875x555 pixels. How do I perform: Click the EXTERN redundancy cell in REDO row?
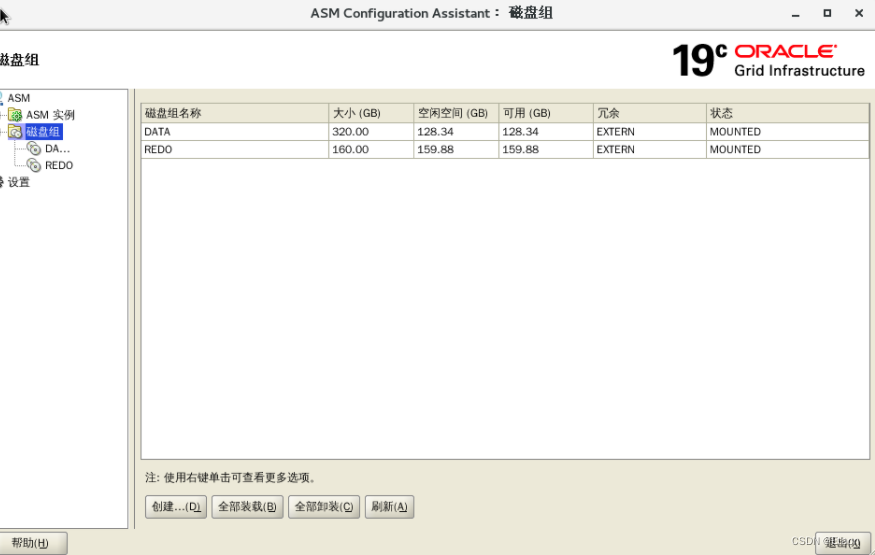pos(650,149)
